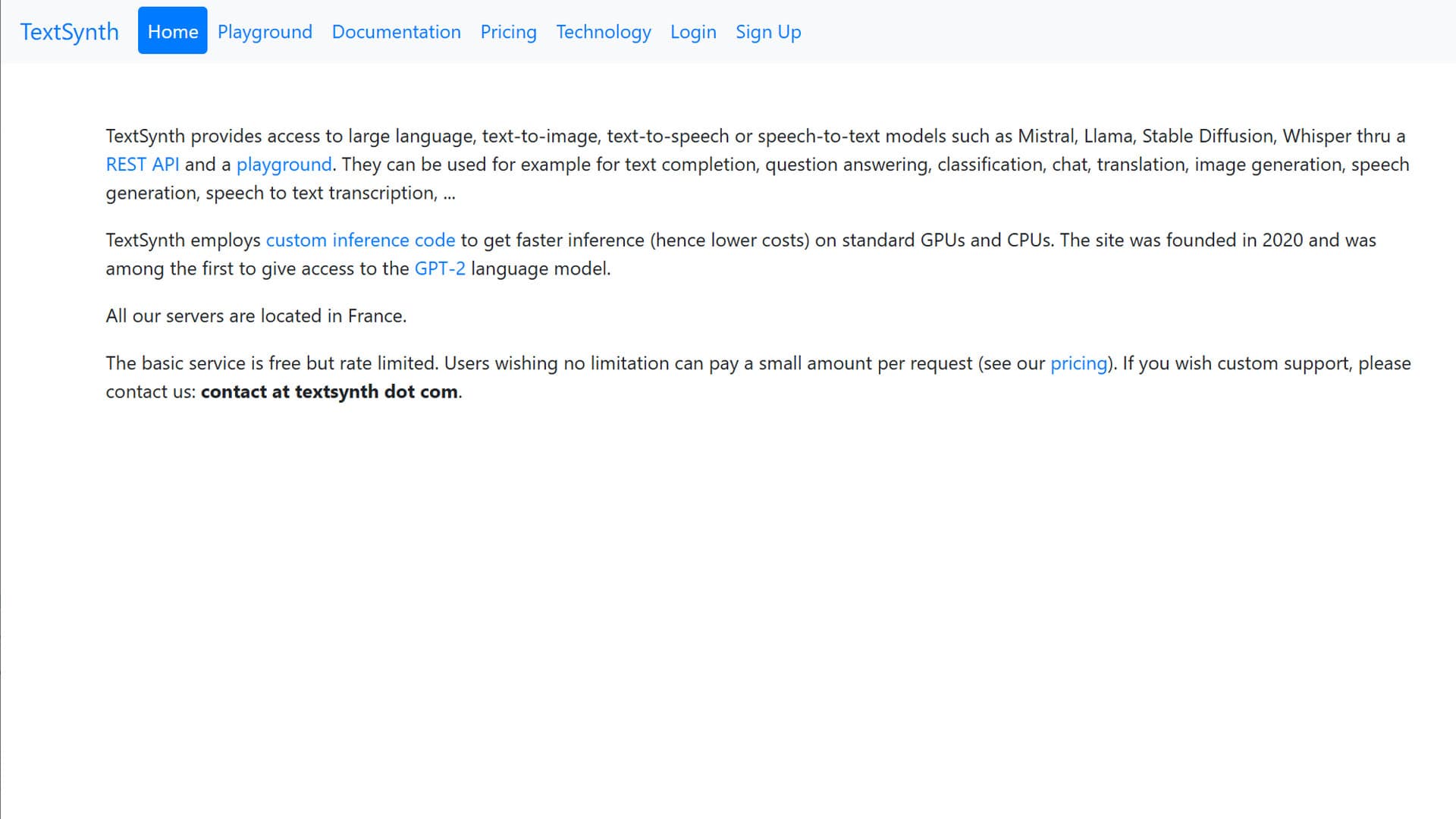The width and height of the screenshot is (1456, 819).
Task: Follow the REST API link
Action: coord(143,165)
